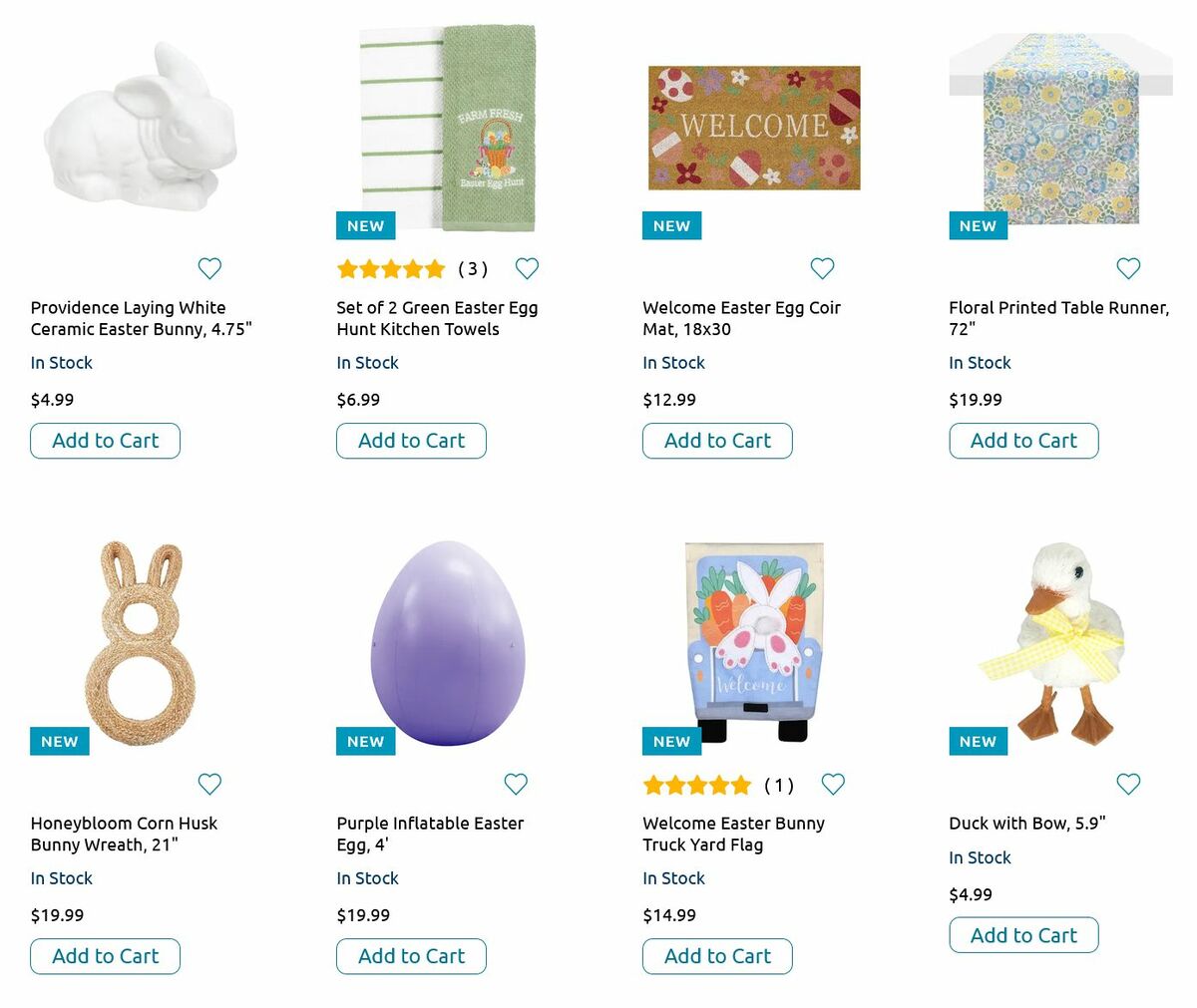Click heart icon for Green Easter Kitchen Towels
Screen dimensions: 1197x1008
[x=527, y=268]
